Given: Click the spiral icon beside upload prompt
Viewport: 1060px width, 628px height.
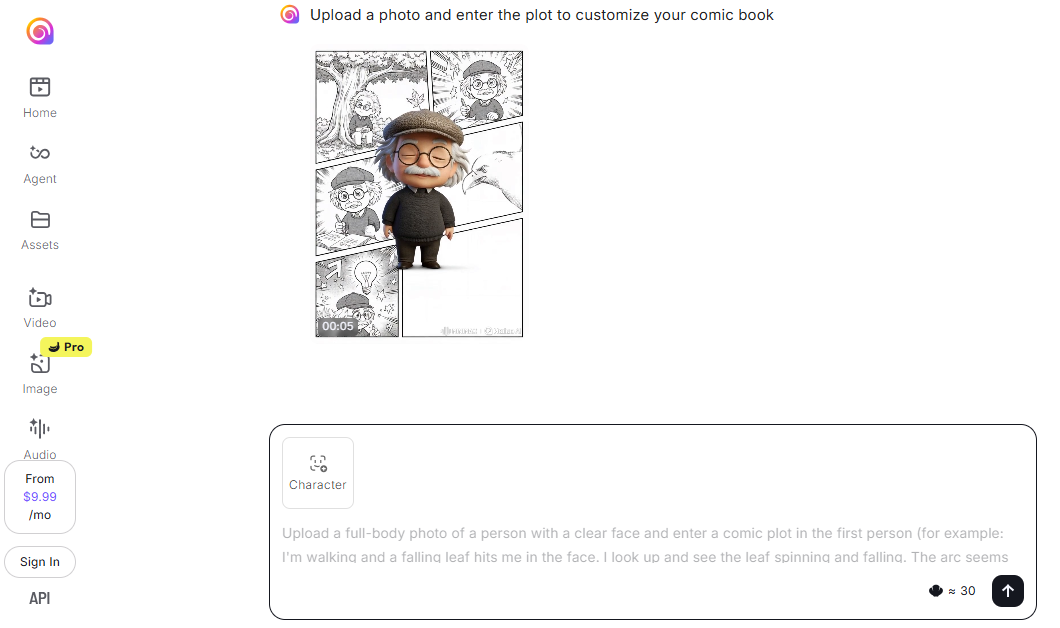Looking at the screenshot, I should point(290,14).
